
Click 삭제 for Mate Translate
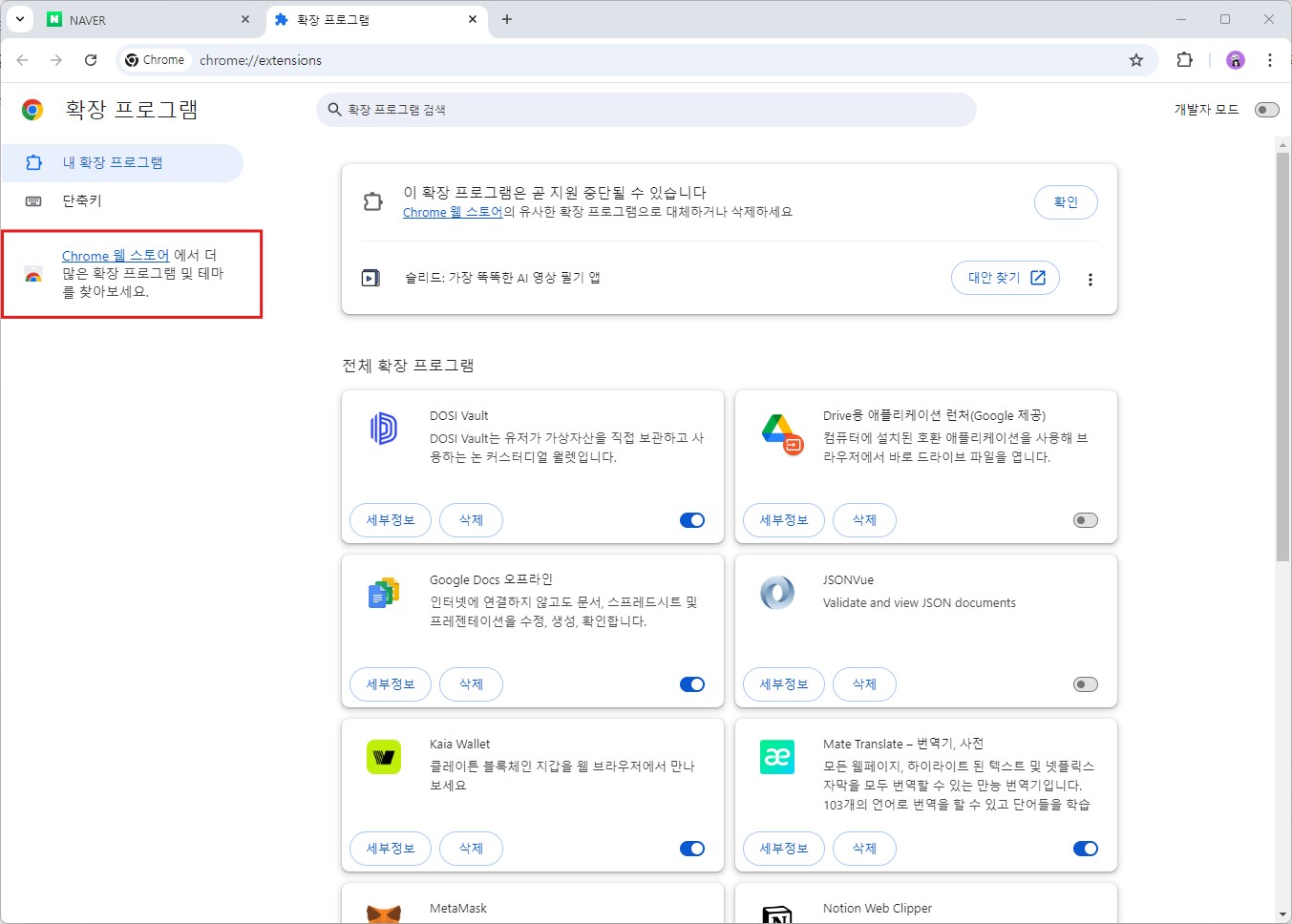(x=864, y=849)
